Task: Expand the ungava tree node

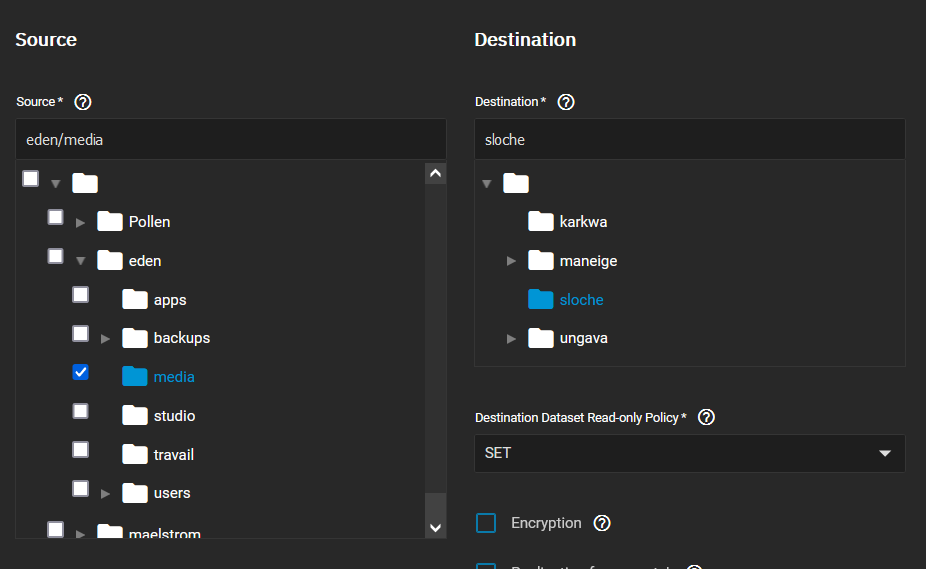Action: point(511,339)
